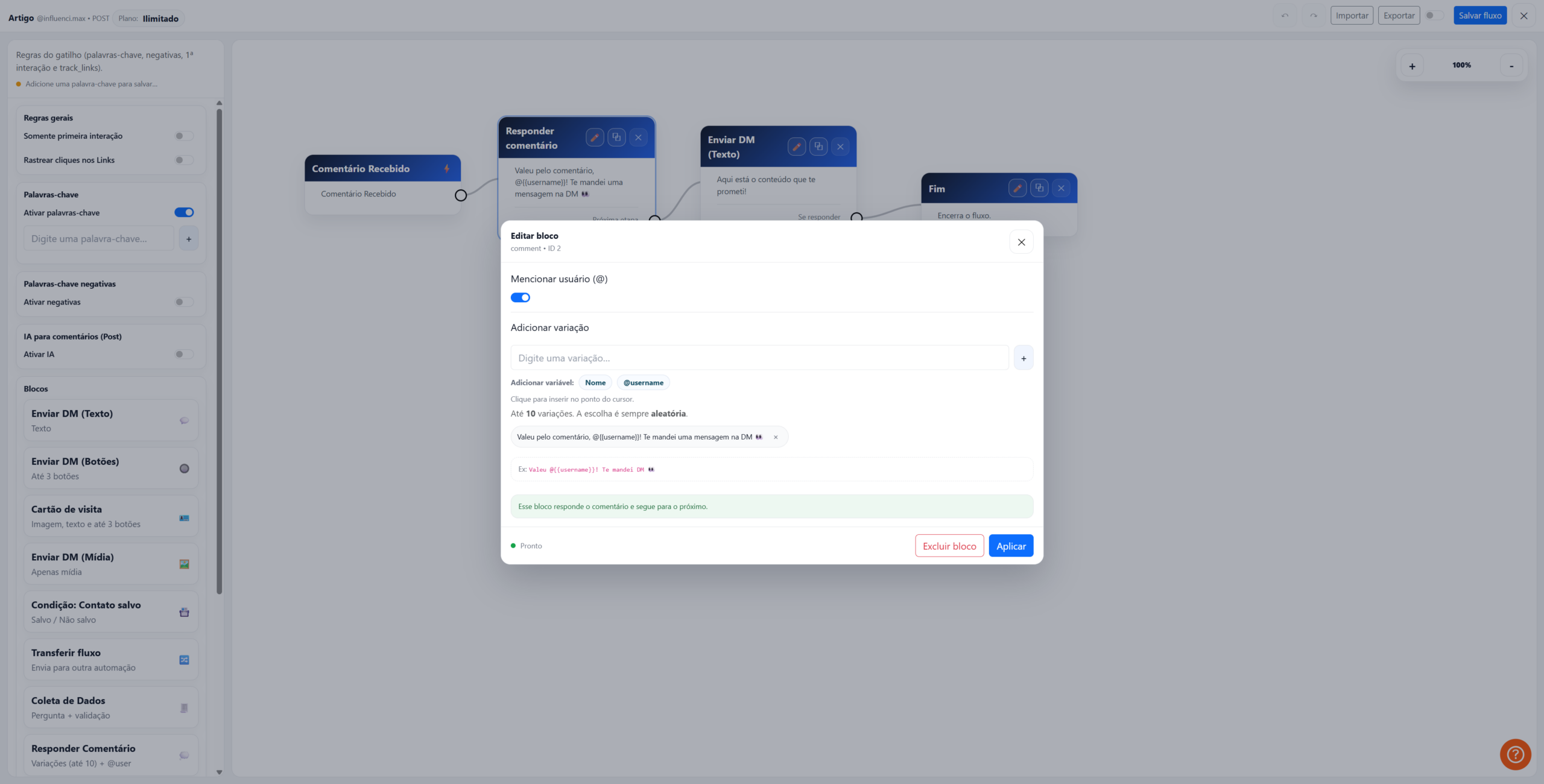Viewport: 1544px width, 784px height.
Task: Duplicate the Enviar DM (Texto) node
Action: 818,147
